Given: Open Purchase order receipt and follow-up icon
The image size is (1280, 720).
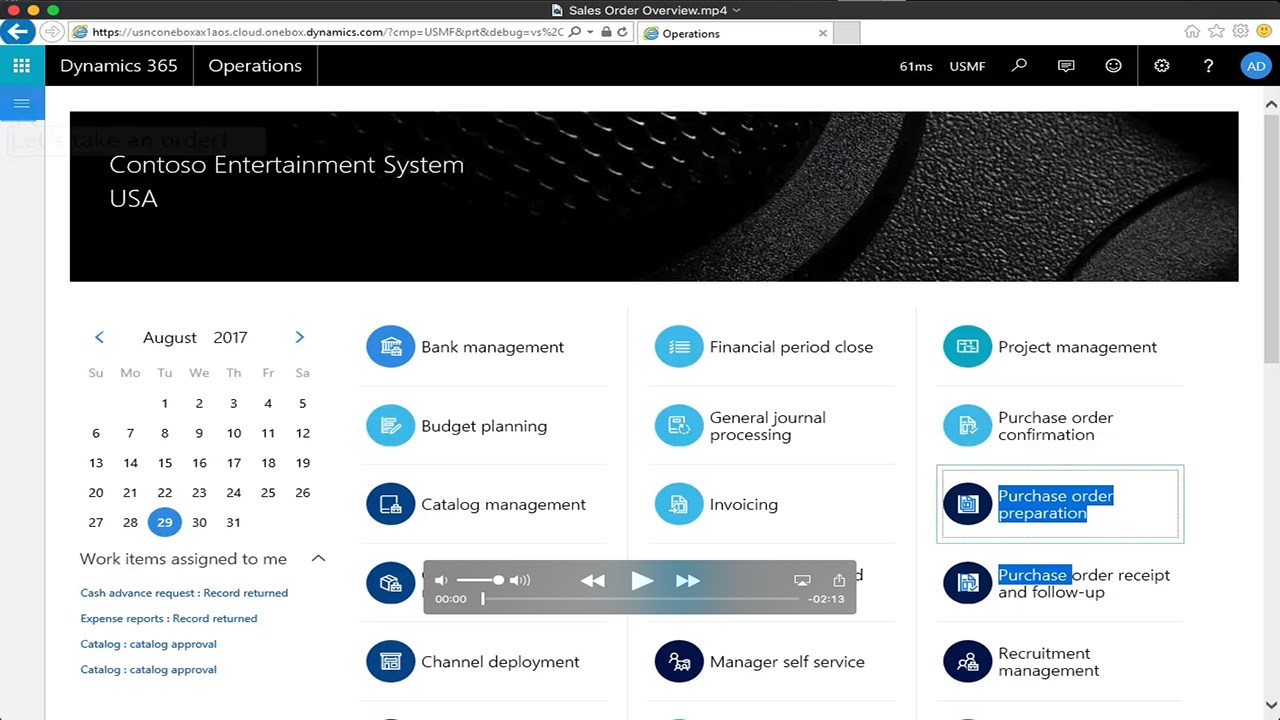Looking at the screenshot, I should 967,583.
